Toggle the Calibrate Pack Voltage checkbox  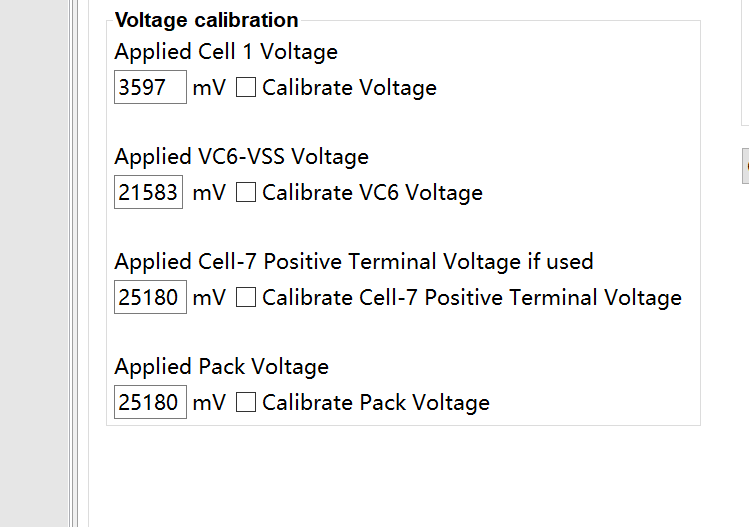point(246,403)
